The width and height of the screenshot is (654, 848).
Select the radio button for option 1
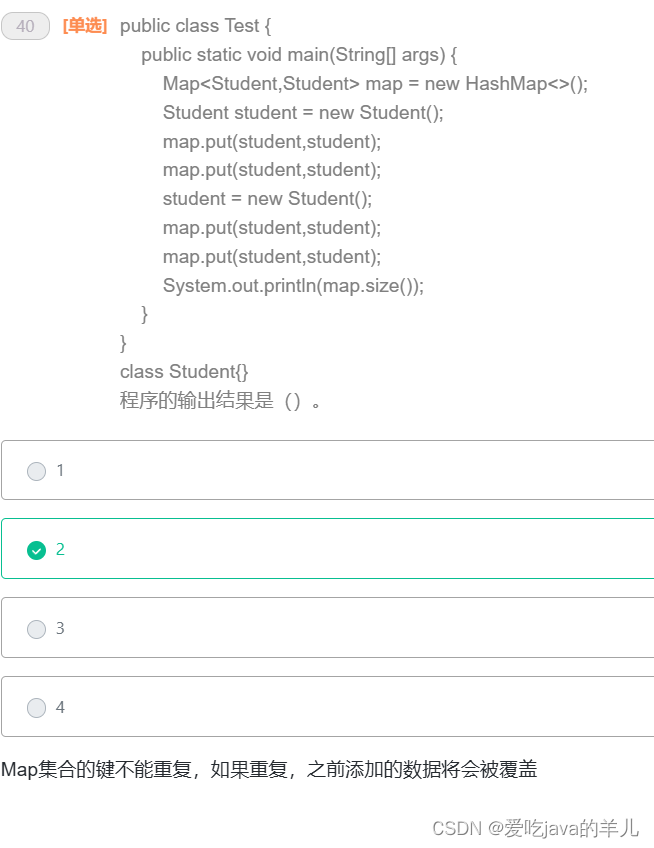[x=36, y=471]
